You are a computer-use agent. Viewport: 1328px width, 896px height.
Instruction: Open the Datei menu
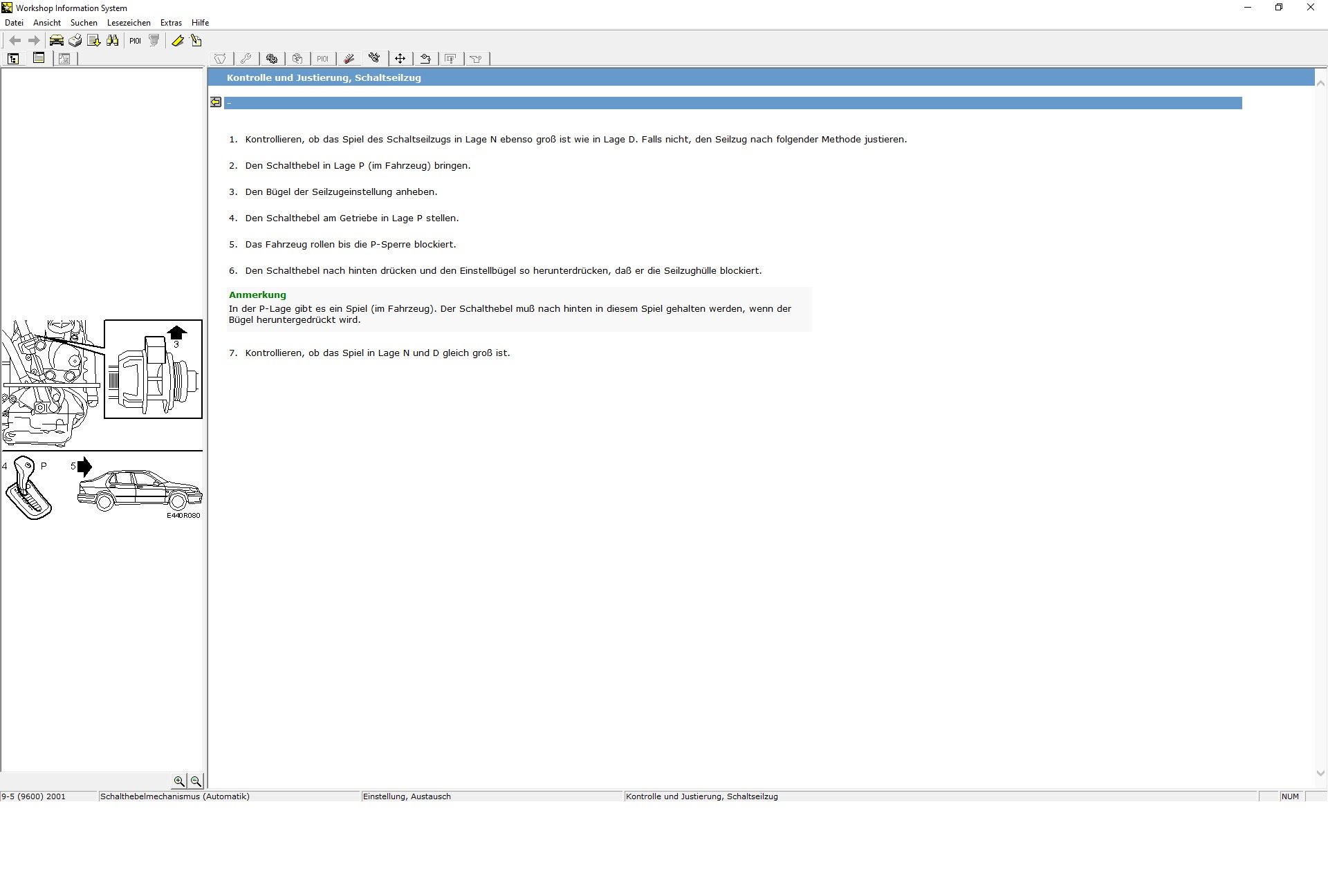pos(14,23)
